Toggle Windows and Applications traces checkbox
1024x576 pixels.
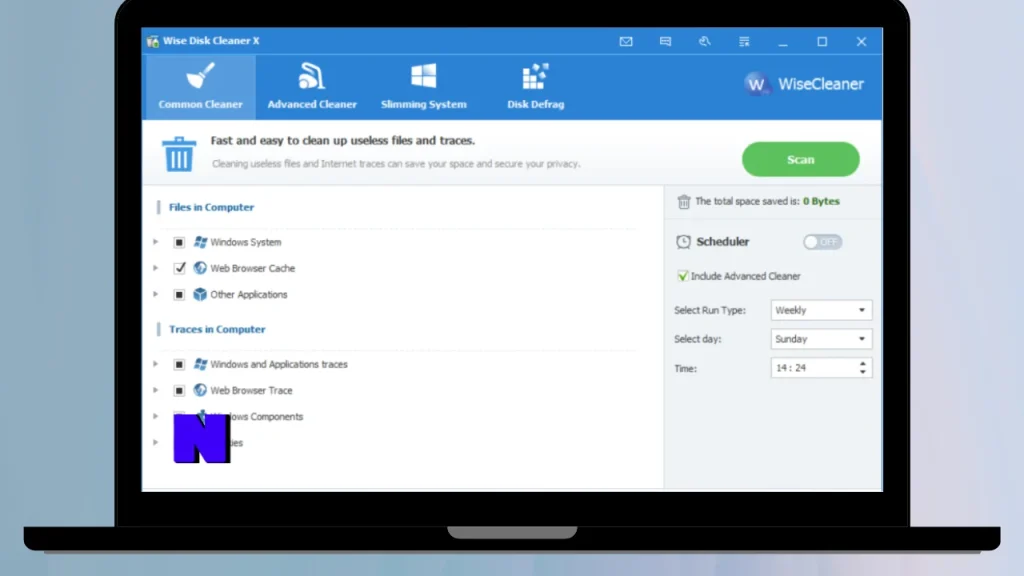pyautogui.click(x=179, y=364)
